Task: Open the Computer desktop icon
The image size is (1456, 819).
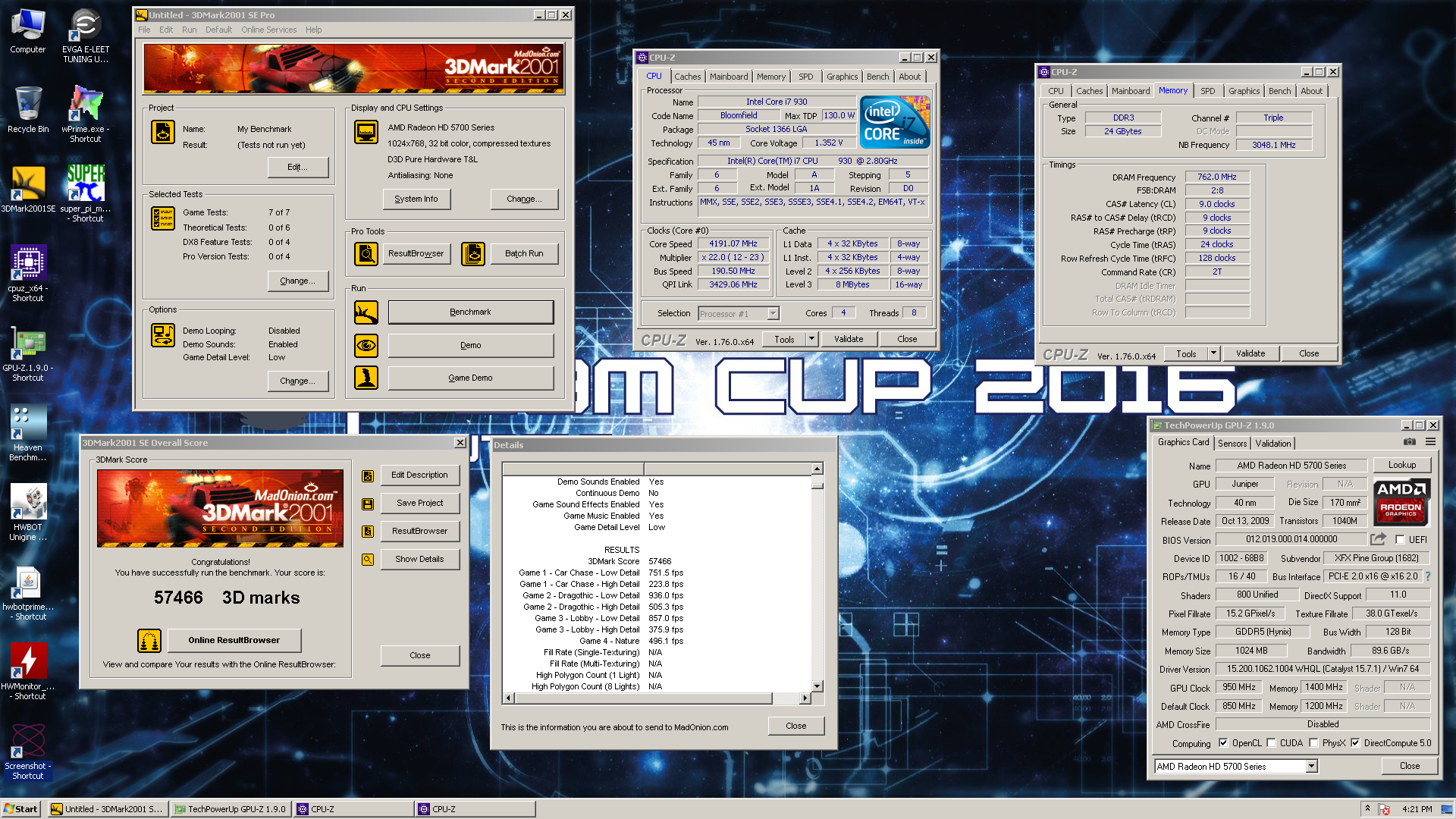Action: point(28,30)
